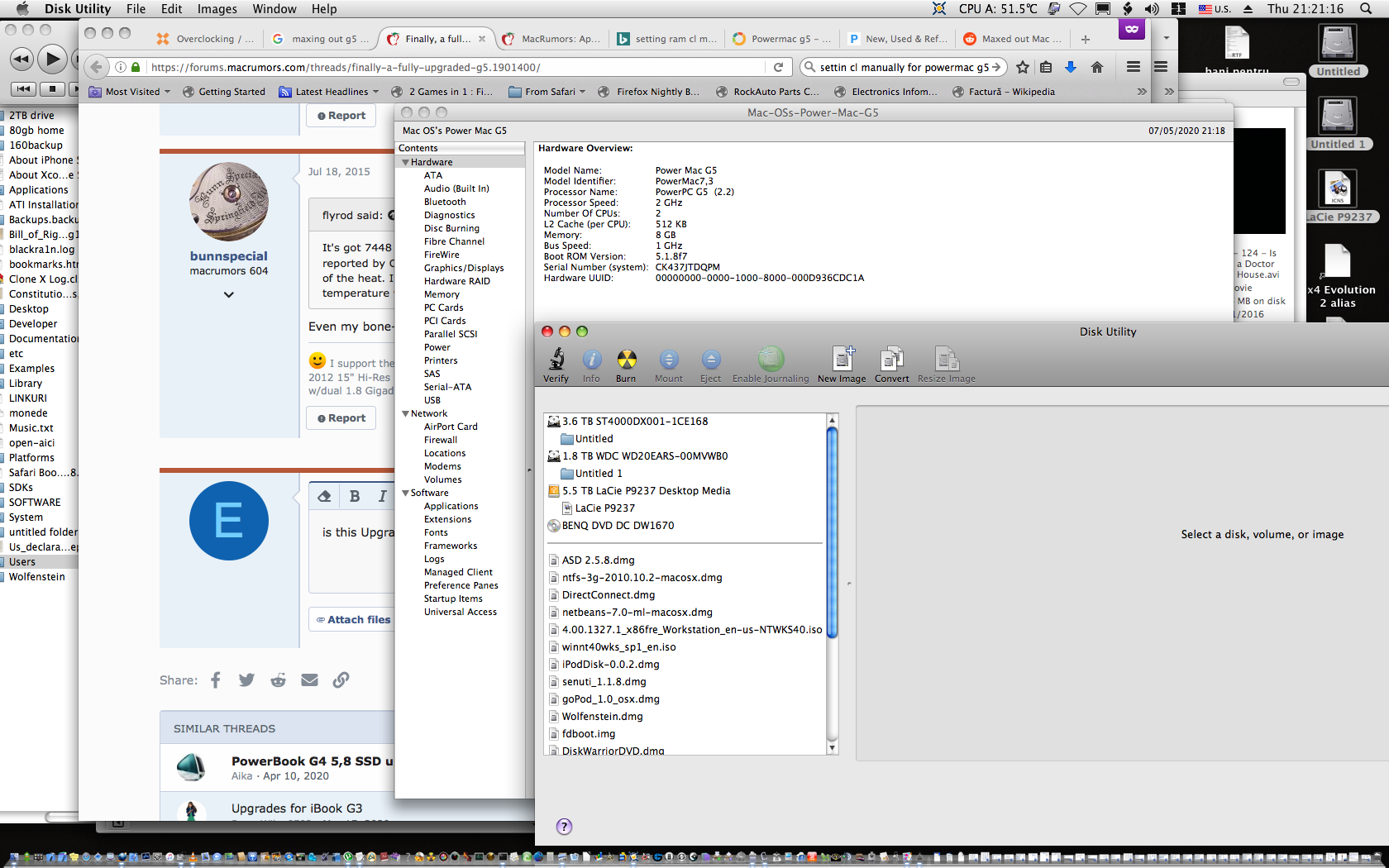Reload the page in Firefox

coord(778,67)
